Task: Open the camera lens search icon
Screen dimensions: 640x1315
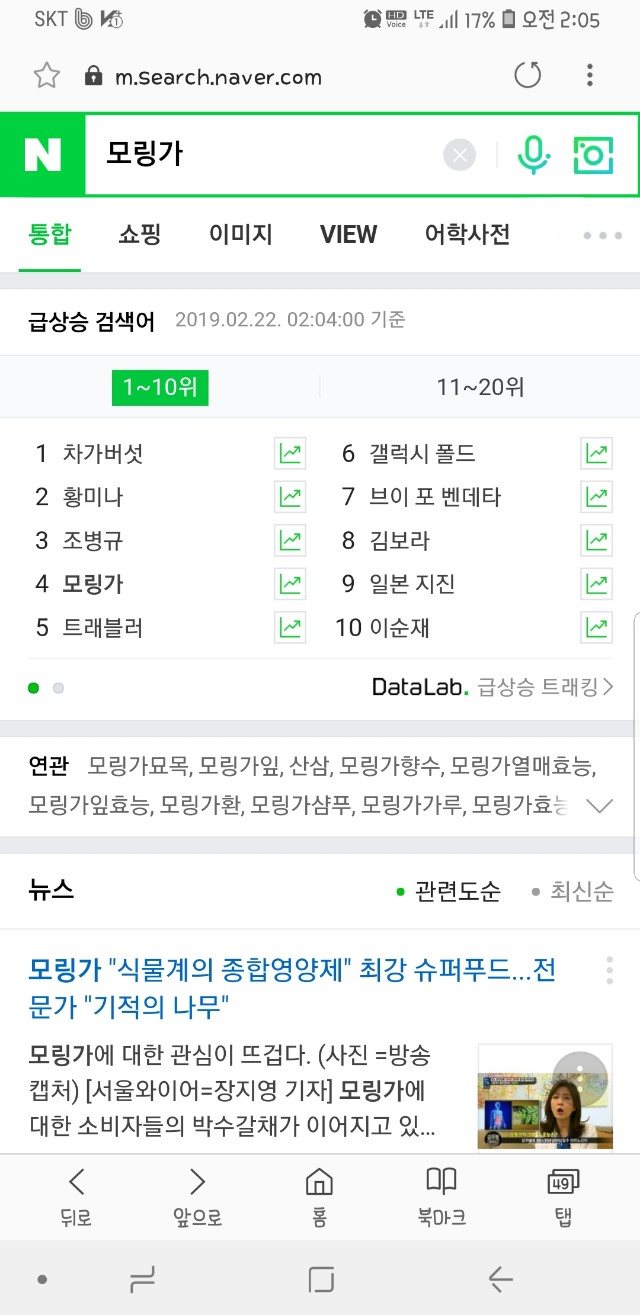Action: (x=593, y=155)
